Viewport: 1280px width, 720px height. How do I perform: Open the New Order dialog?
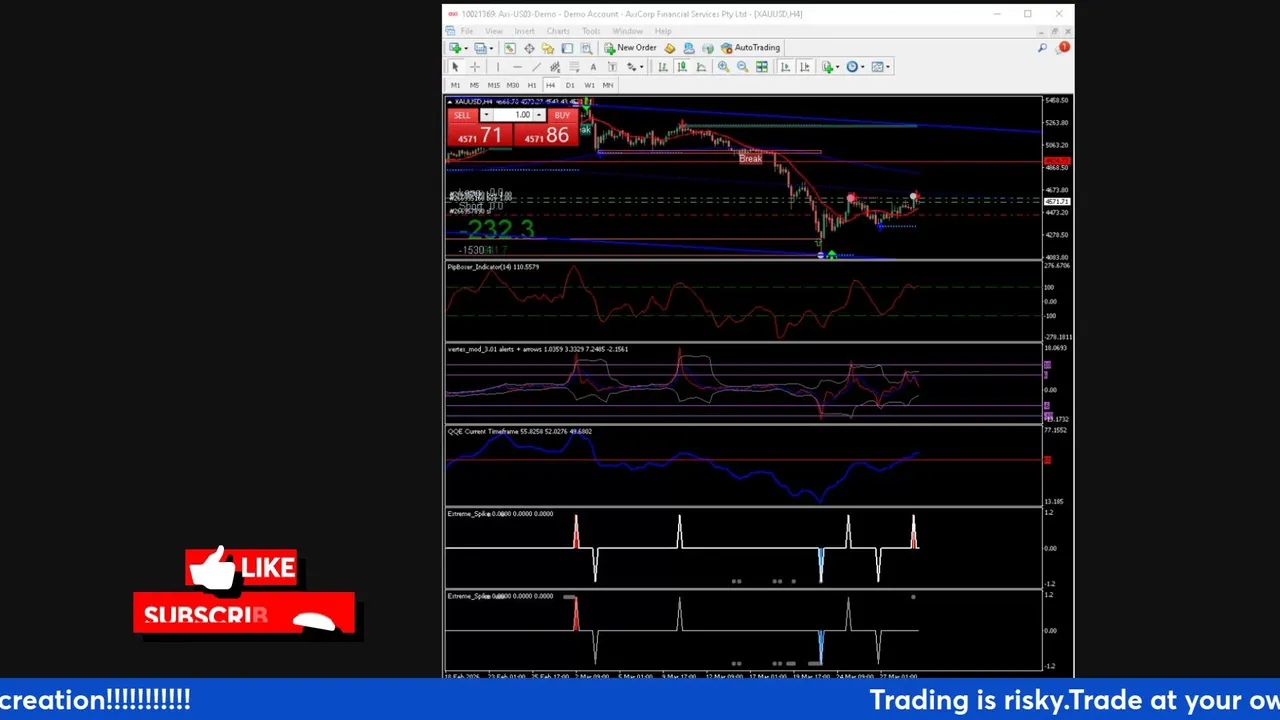pos(631,48)
